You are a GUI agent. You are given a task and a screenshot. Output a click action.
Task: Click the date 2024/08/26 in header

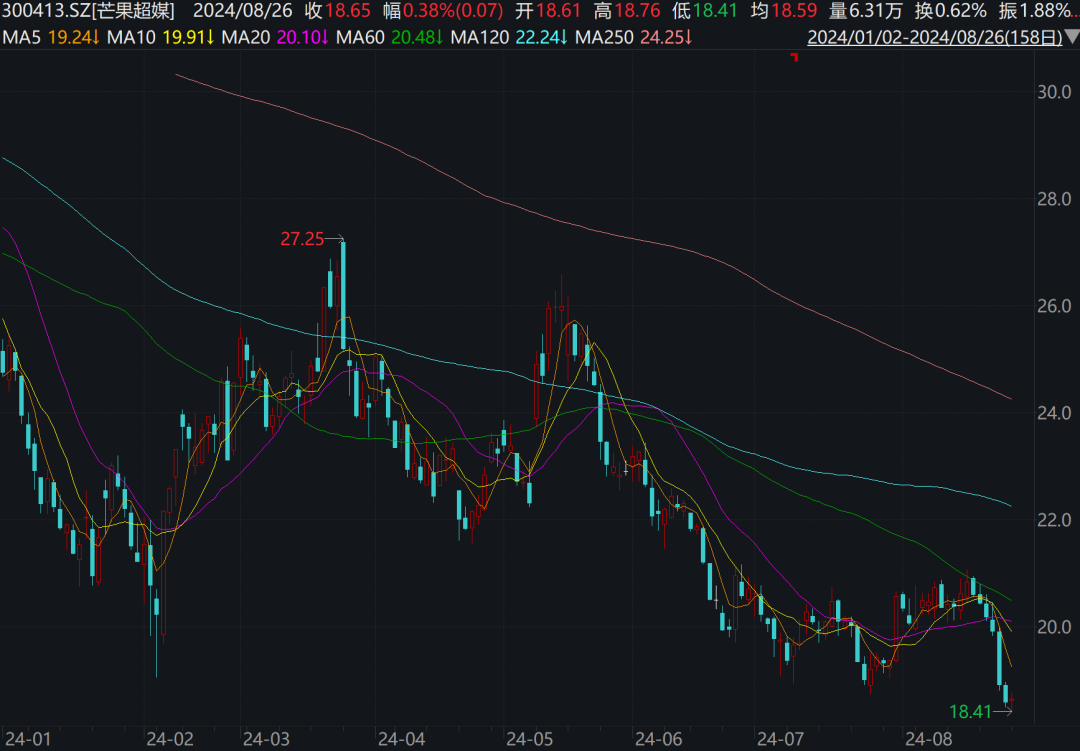pos(242,11)
